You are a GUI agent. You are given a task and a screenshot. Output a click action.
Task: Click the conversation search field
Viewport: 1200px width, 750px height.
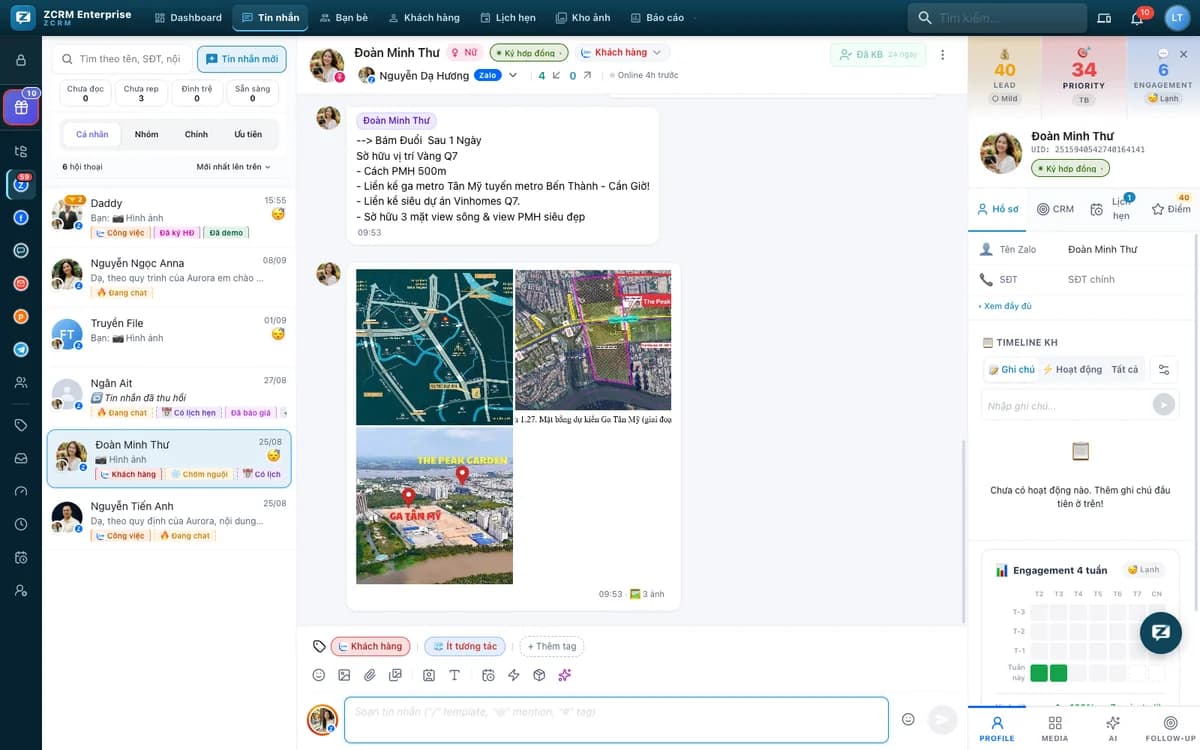point(122,59)
